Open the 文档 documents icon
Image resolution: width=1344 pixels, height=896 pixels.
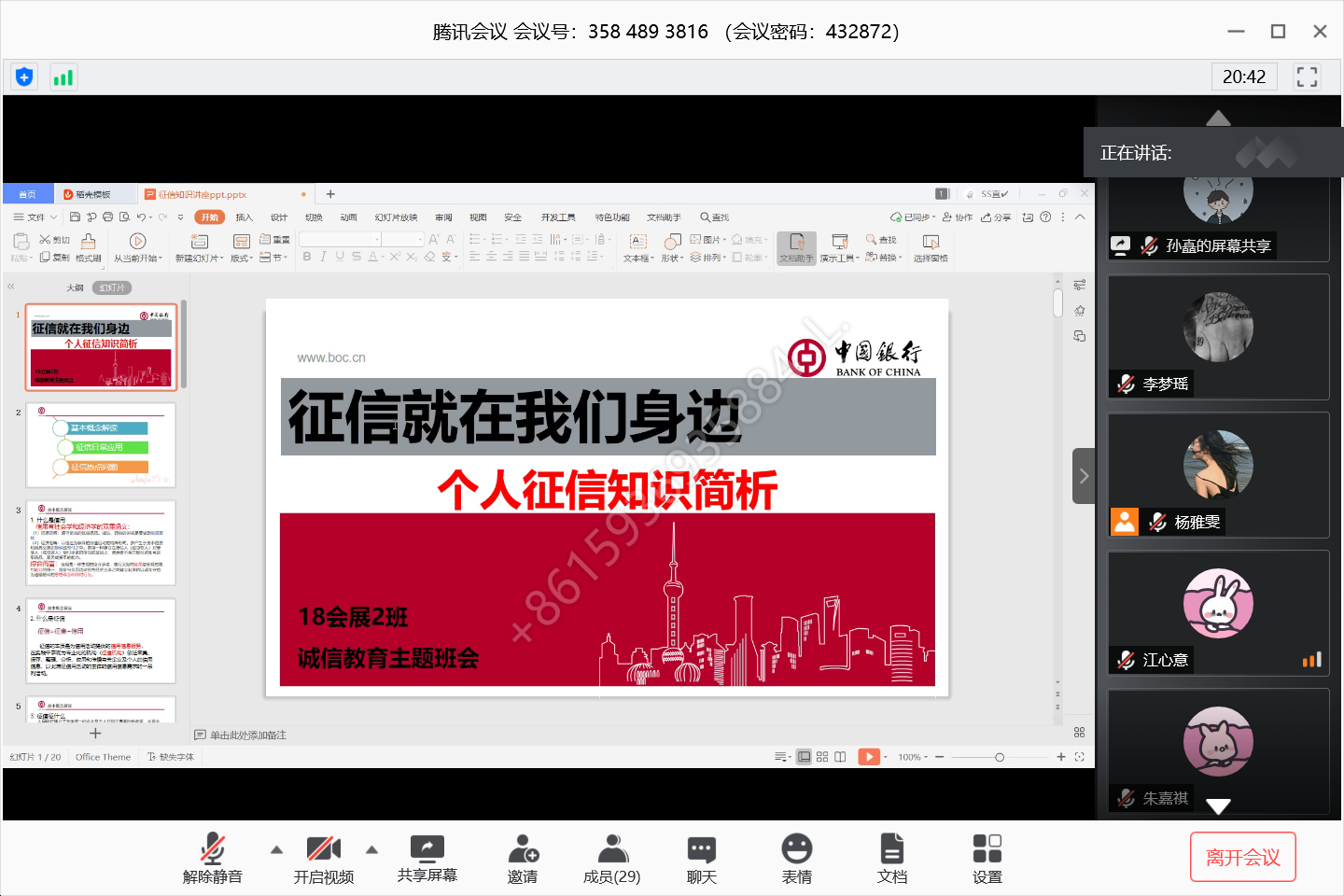pyautogui.click(x=892, y=858)
